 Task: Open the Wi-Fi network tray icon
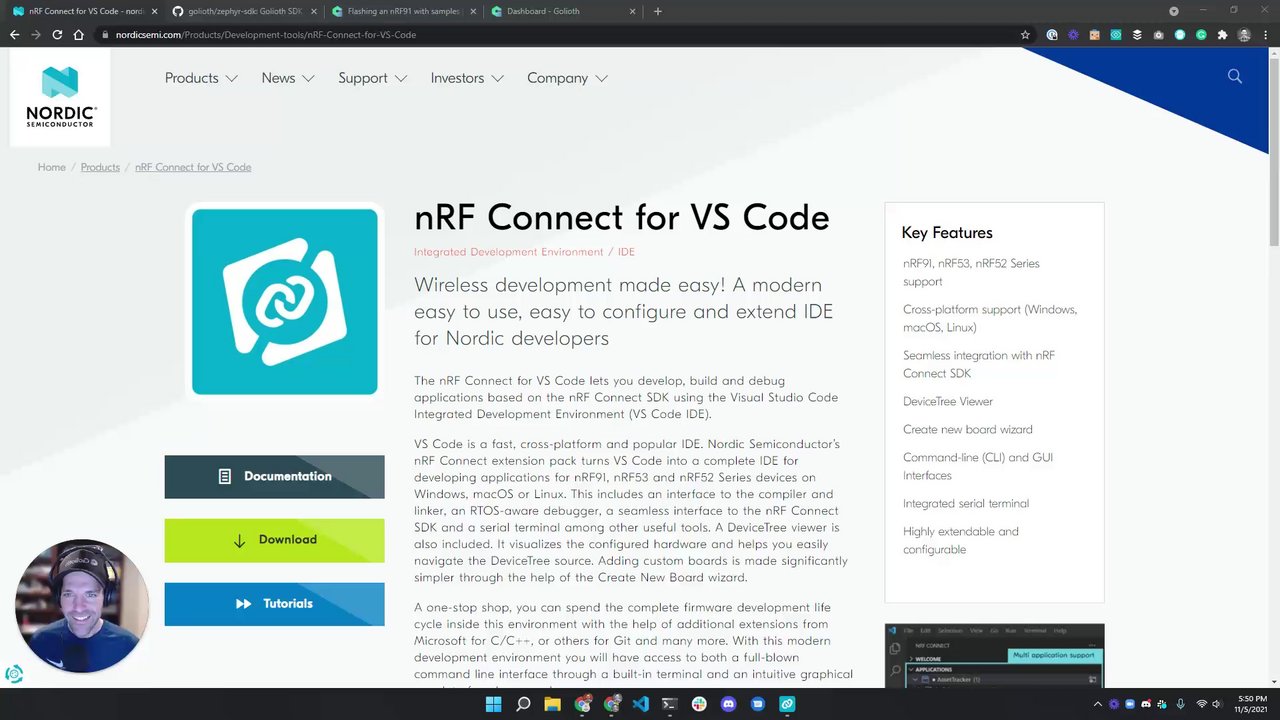[x=1202, y=704]
